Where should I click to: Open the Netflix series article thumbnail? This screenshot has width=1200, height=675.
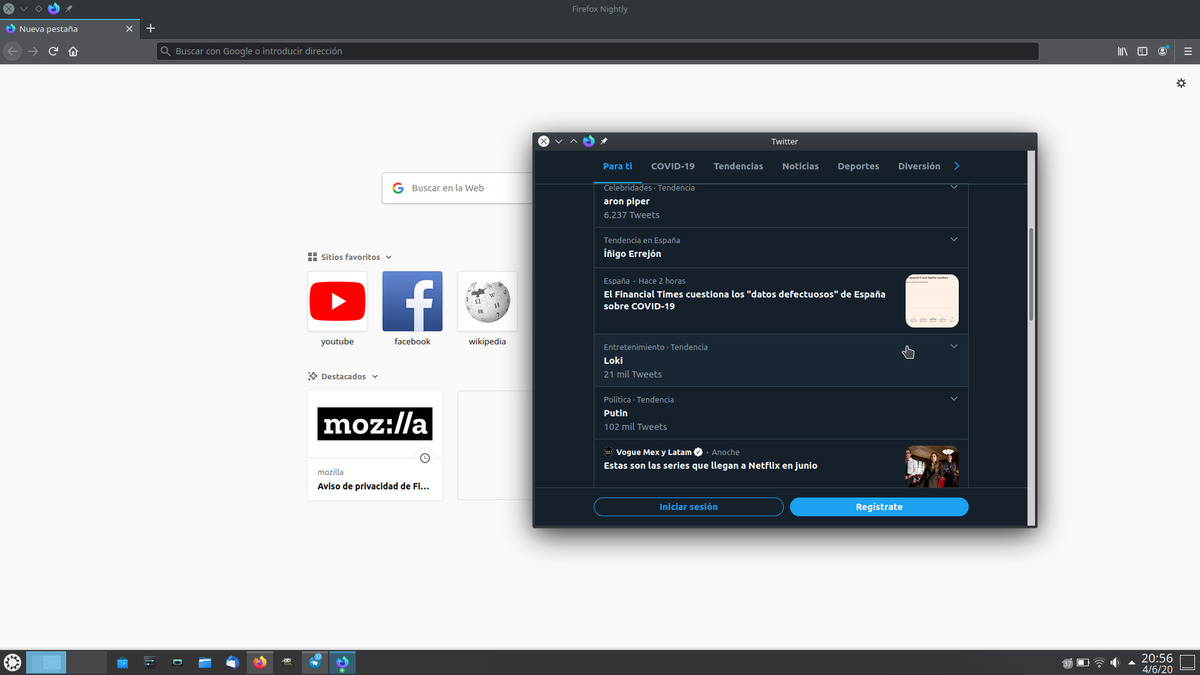point(932,466)
